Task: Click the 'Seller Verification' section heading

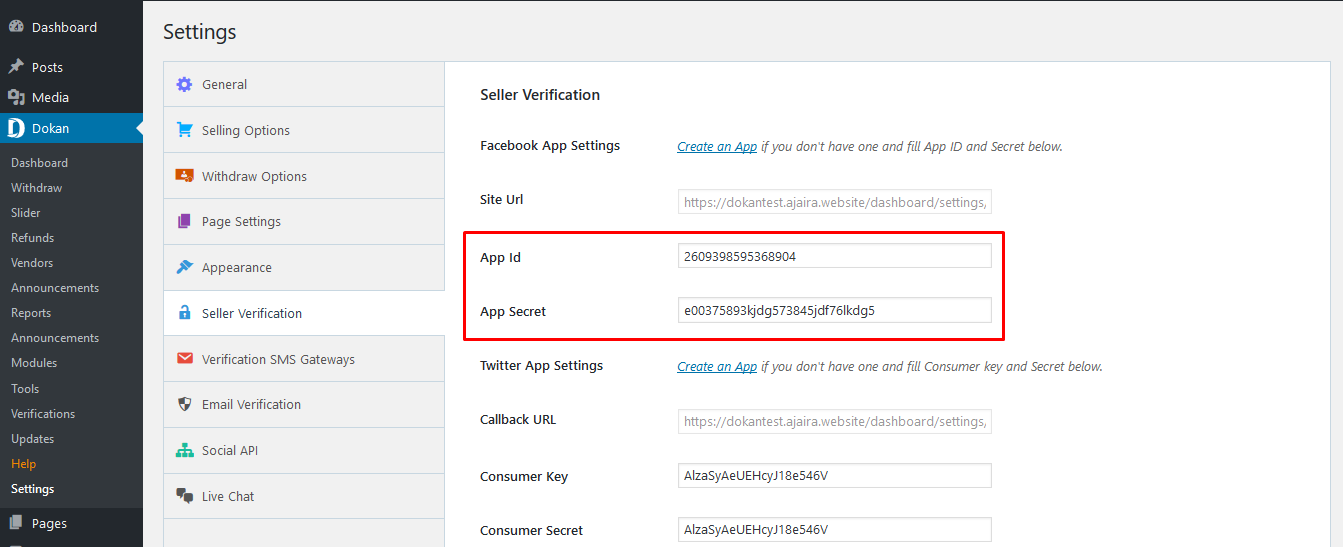Action: (x=540, y=95)
